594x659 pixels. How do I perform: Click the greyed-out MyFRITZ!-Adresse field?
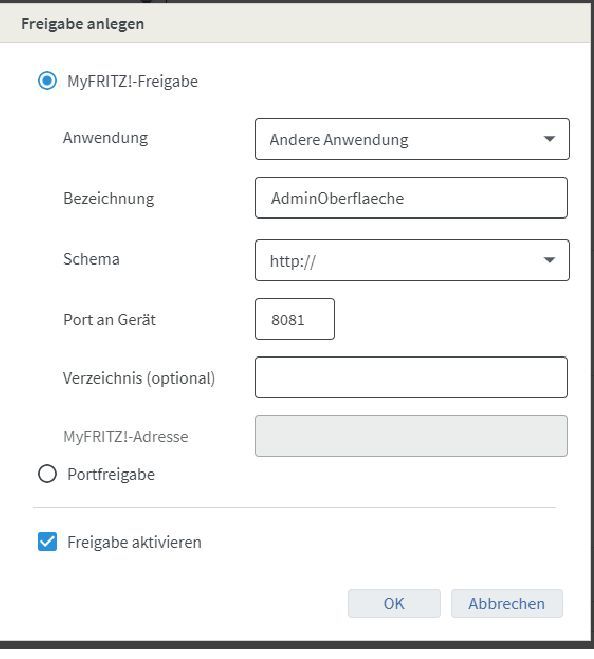pos(411,436)
